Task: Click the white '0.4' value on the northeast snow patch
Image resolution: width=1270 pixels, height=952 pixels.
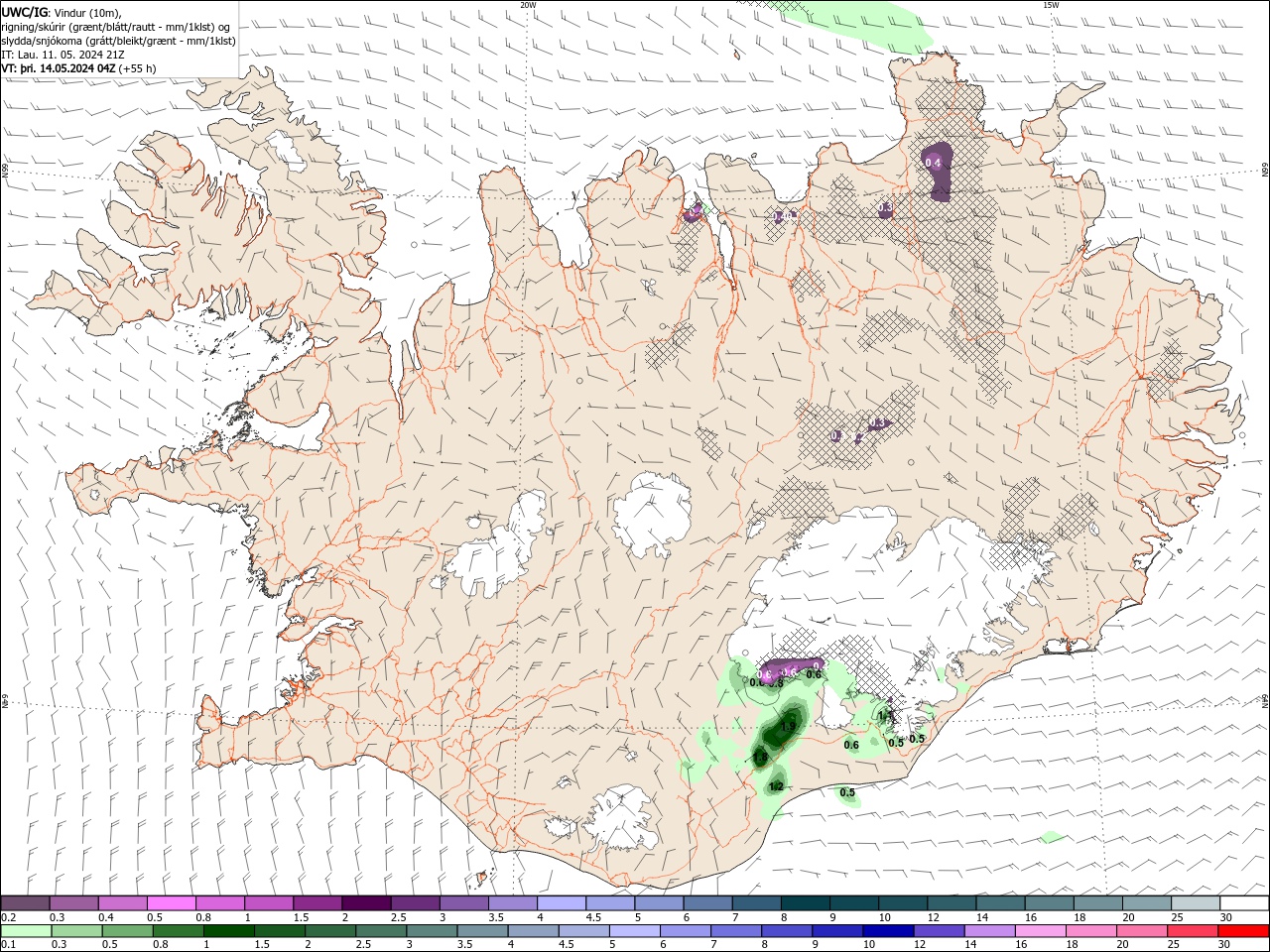Action: pos(933,163)
